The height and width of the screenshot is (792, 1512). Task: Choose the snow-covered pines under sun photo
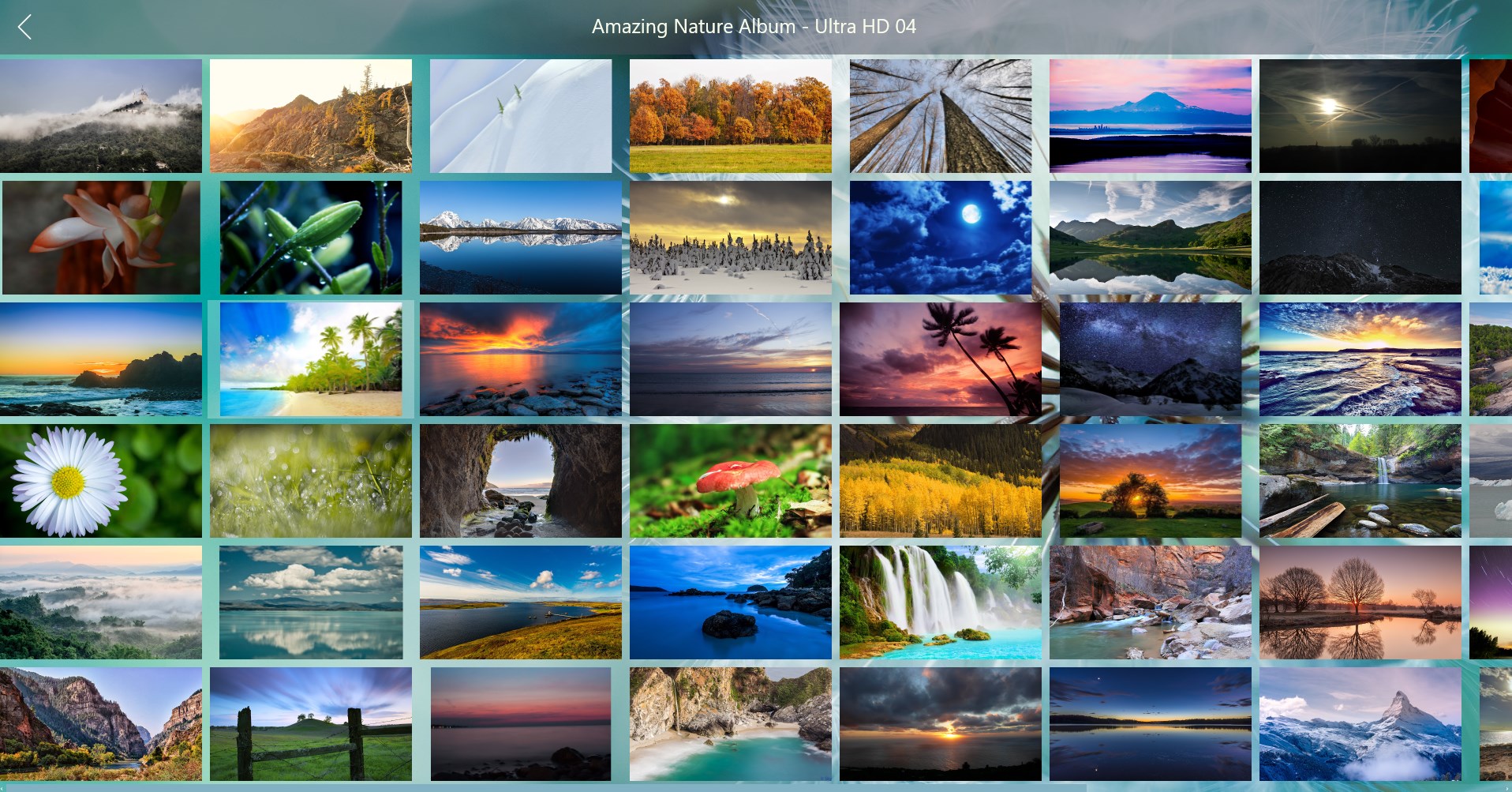(731, 238)
